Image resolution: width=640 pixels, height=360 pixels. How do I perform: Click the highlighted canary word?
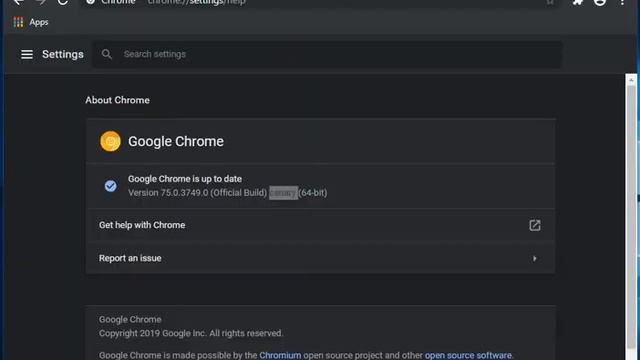[283, 193]
